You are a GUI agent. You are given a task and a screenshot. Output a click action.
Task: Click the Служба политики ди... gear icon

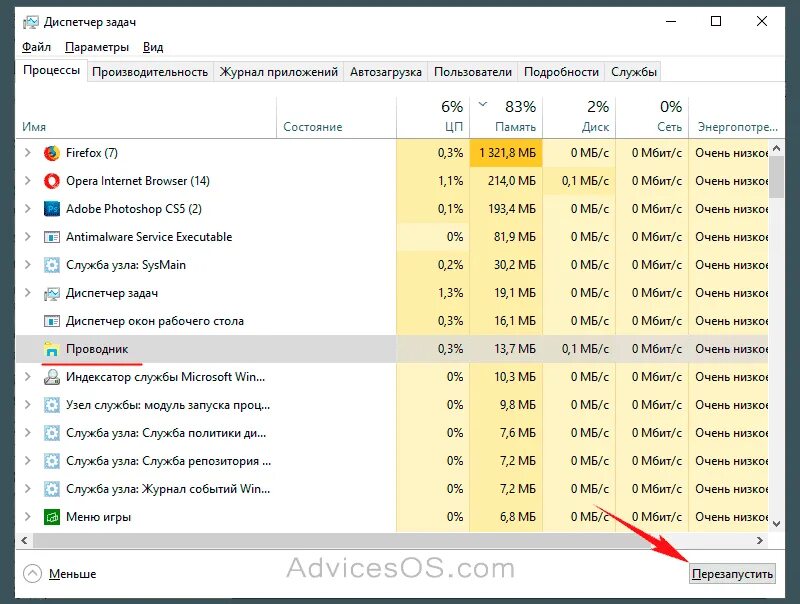[52, 433]
